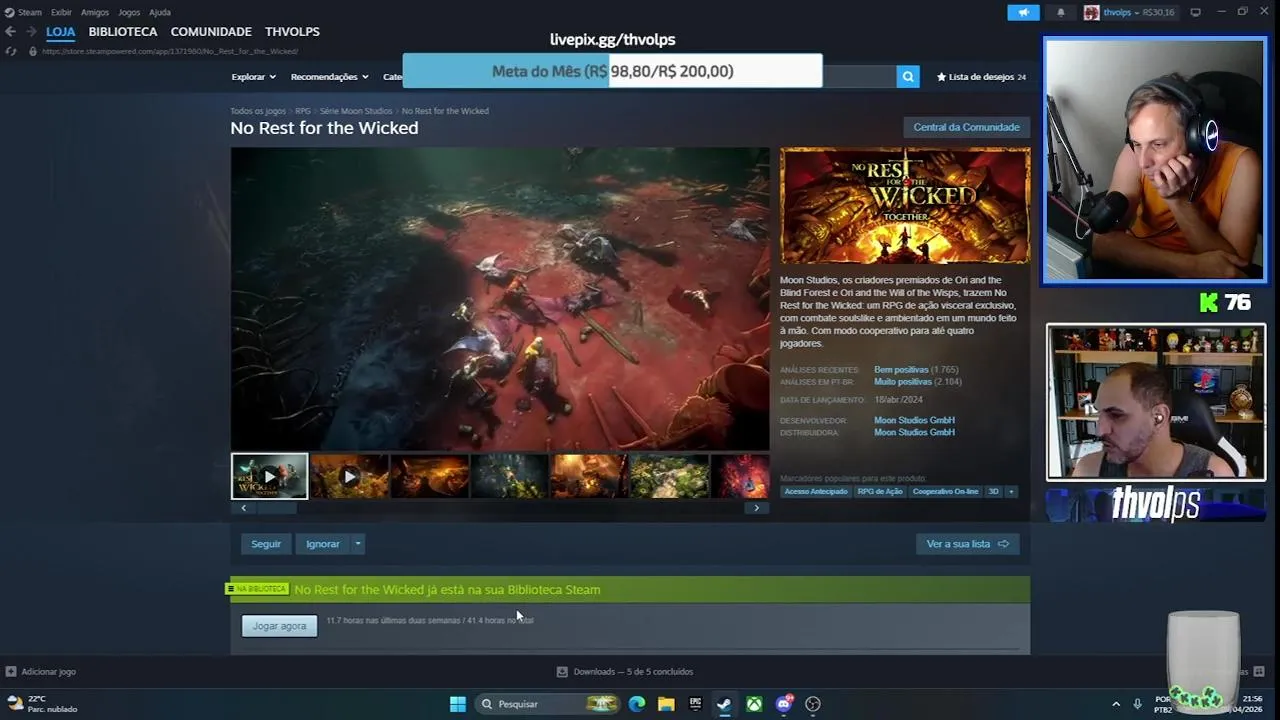Open the Xbox app from the taskbar
The image size is (1280, 720).
(x=754, y=704)
